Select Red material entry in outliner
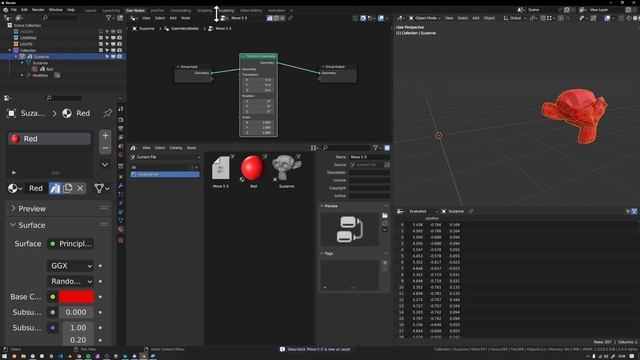This screenshot has width=640, height=360. tap(49, 69)
